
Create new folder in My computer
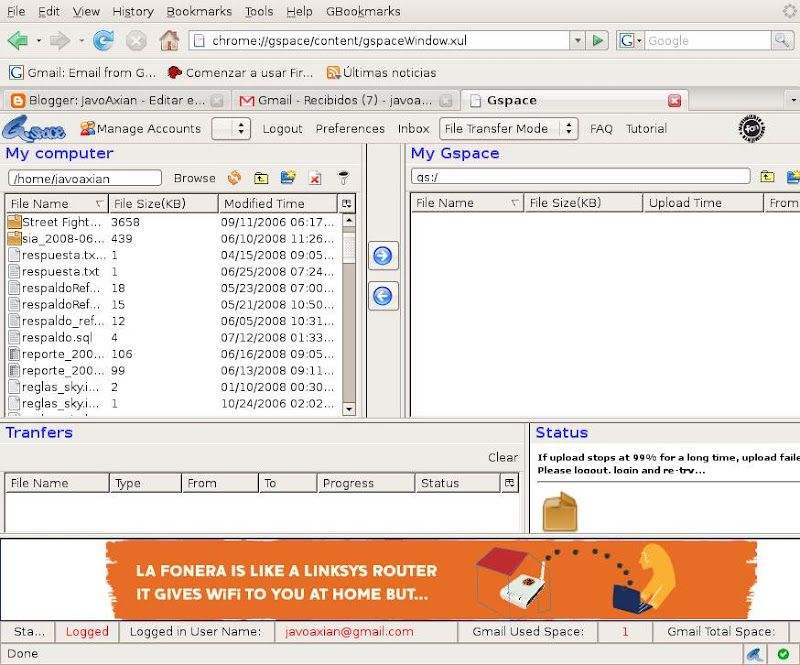288,178
